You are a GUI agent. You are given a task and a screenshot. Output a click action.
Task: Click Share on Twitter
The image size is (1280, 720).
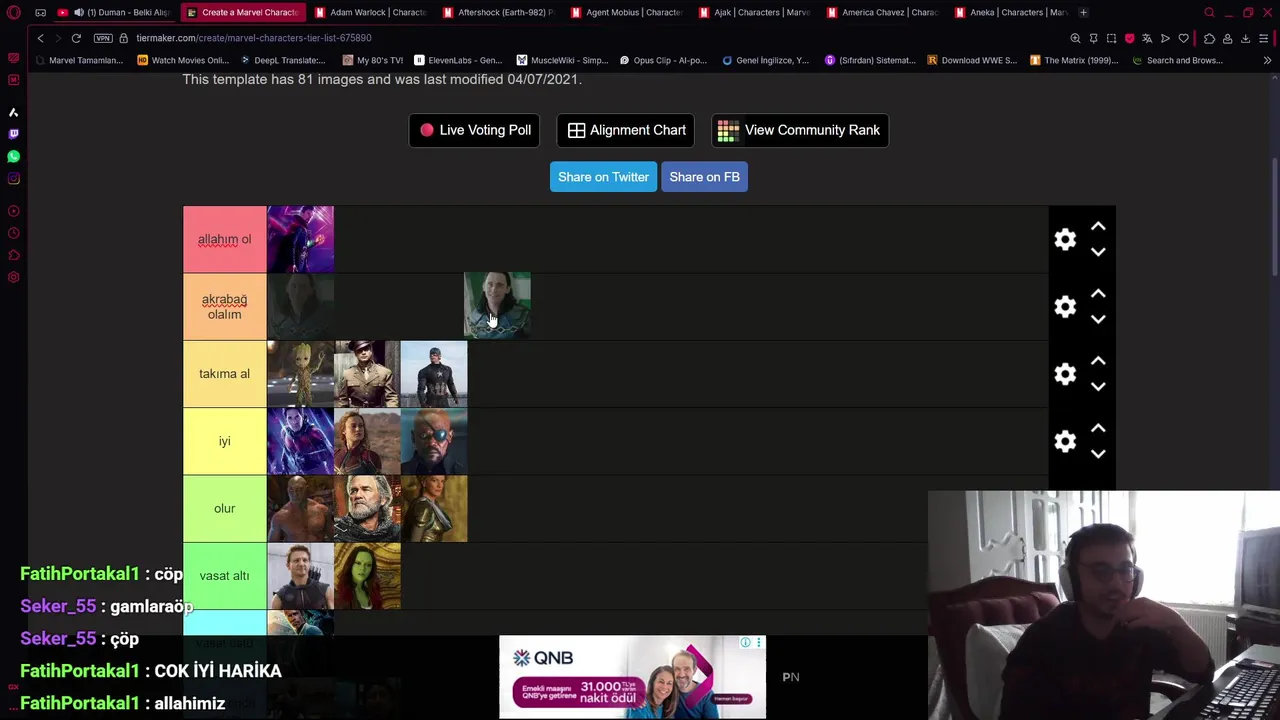pos(603,177)
